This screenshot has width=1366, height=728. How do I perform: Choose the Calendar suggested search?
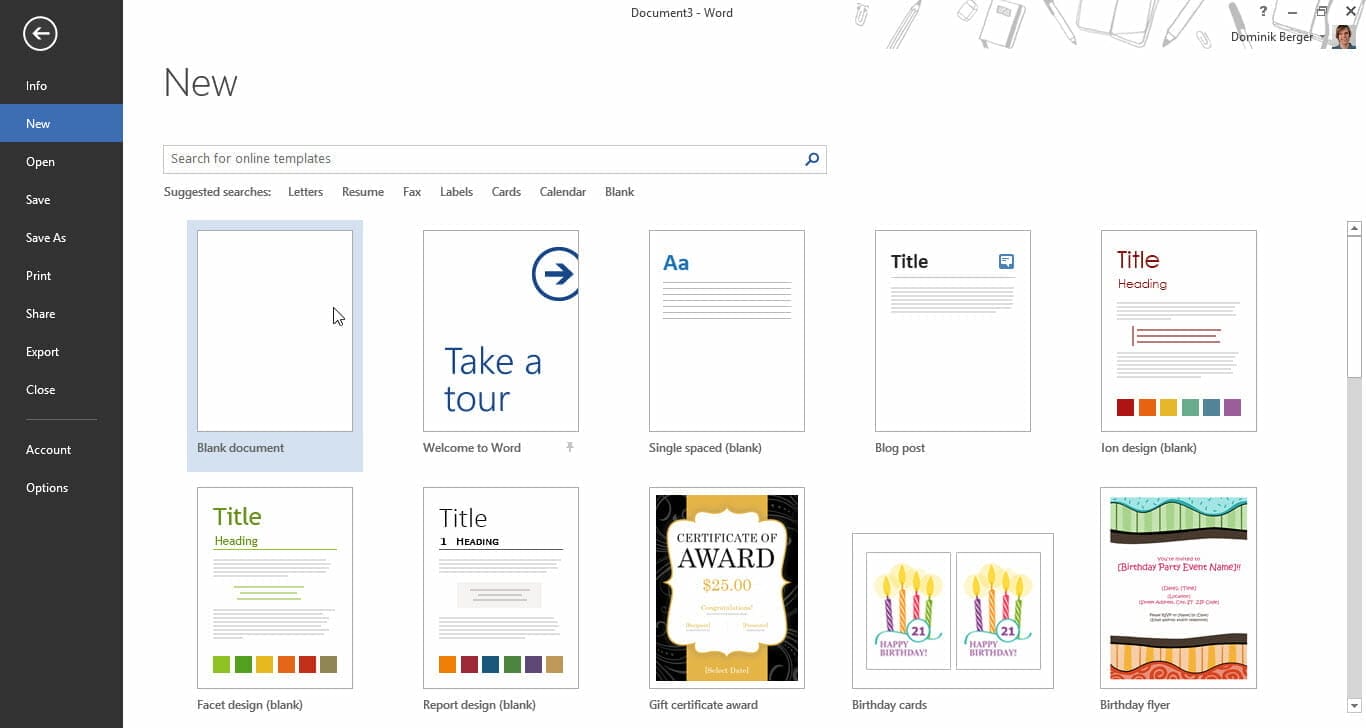(562, 192)
